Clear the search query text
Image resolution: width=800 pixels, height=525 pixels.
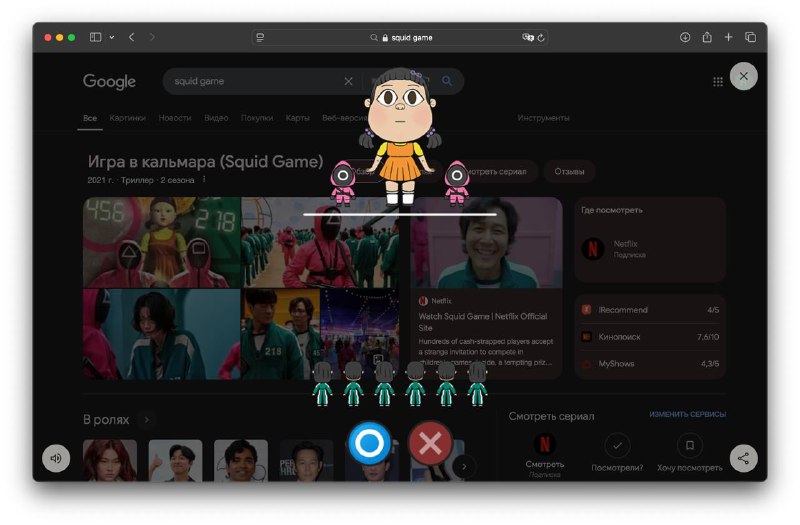click(348, 81)
